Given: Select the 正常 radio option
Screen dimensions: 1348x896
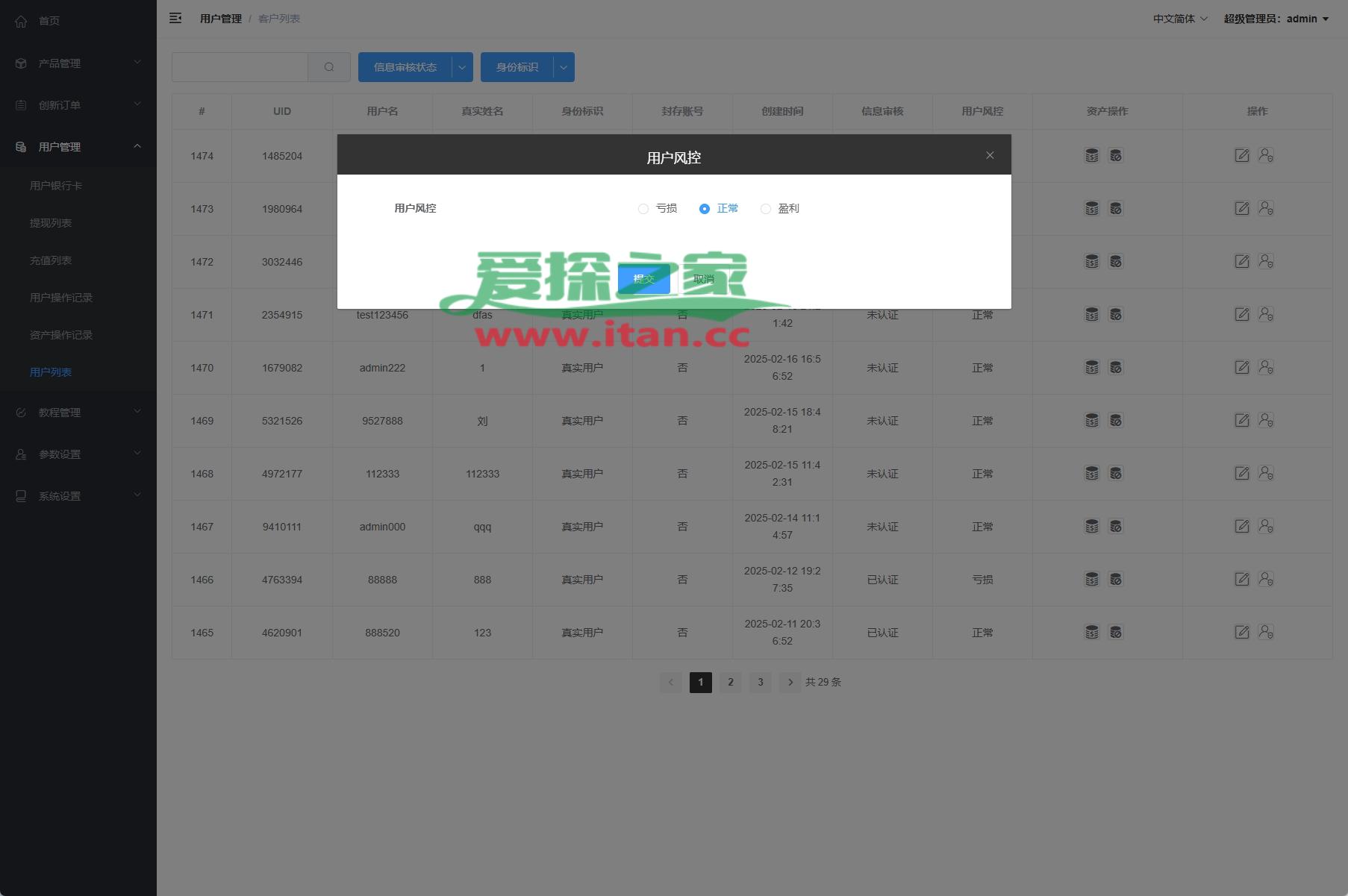Looking at the screenshot, I should click(x=705, y=209).
